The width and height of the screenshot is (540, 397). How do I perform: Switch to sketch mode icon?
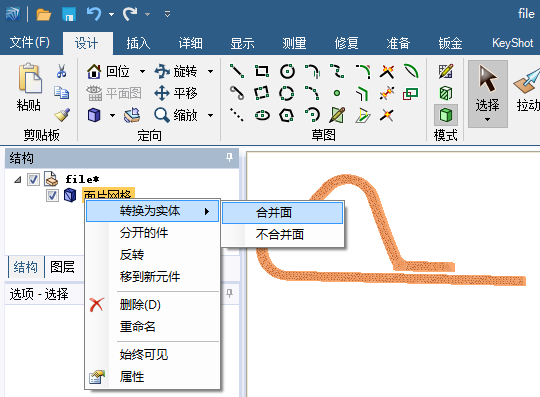tap(446, 71)
